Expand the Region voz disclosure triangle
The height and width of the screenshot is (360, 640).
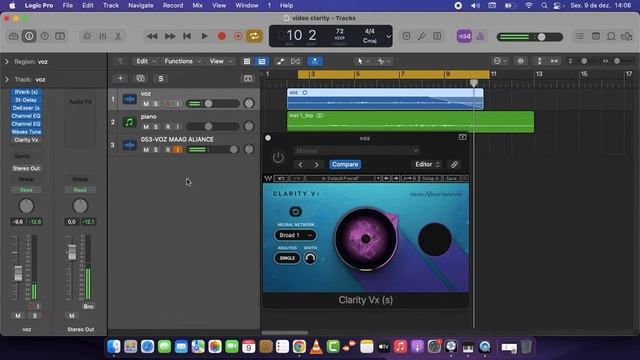tap(7, 62)
